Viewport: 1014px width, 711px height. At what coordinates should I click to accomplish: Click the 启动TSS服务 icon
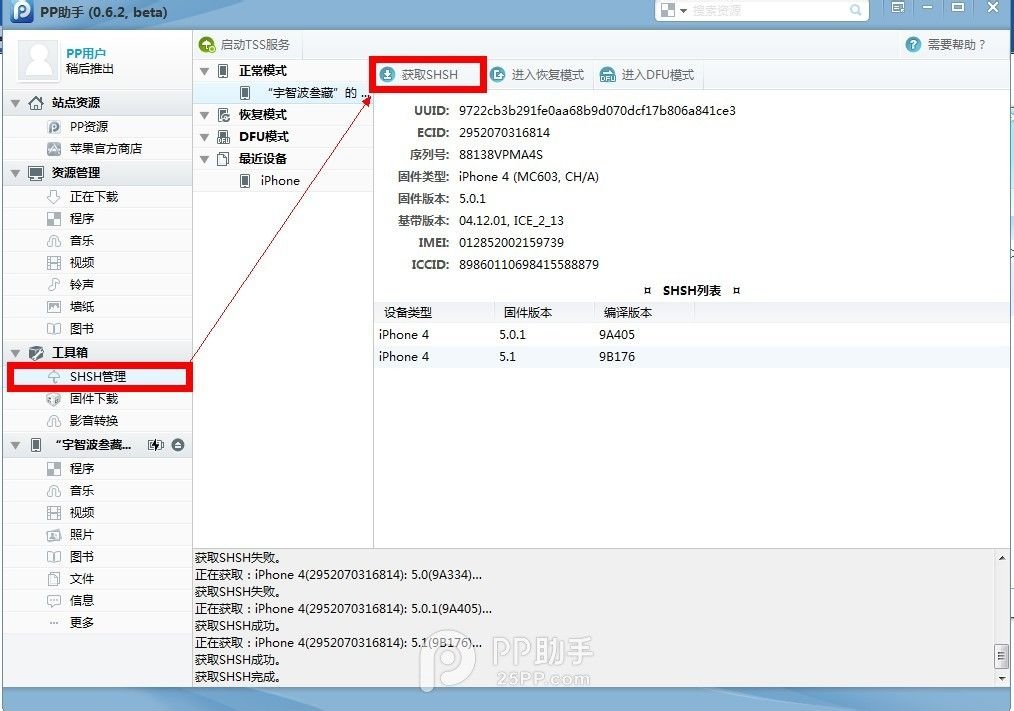[207, 45]
